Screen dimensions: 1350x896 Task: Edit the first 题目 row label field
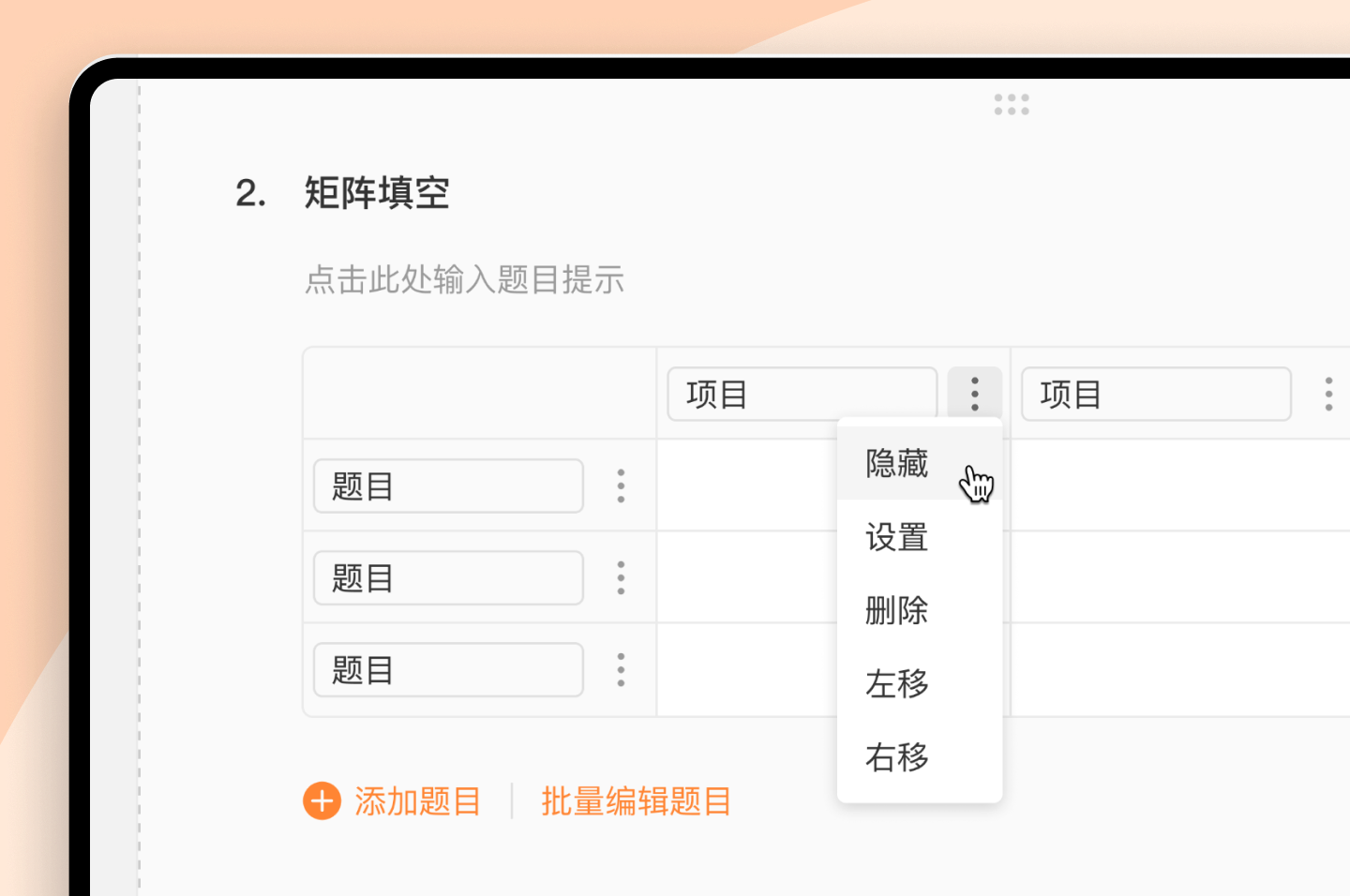tap(448, 485)
